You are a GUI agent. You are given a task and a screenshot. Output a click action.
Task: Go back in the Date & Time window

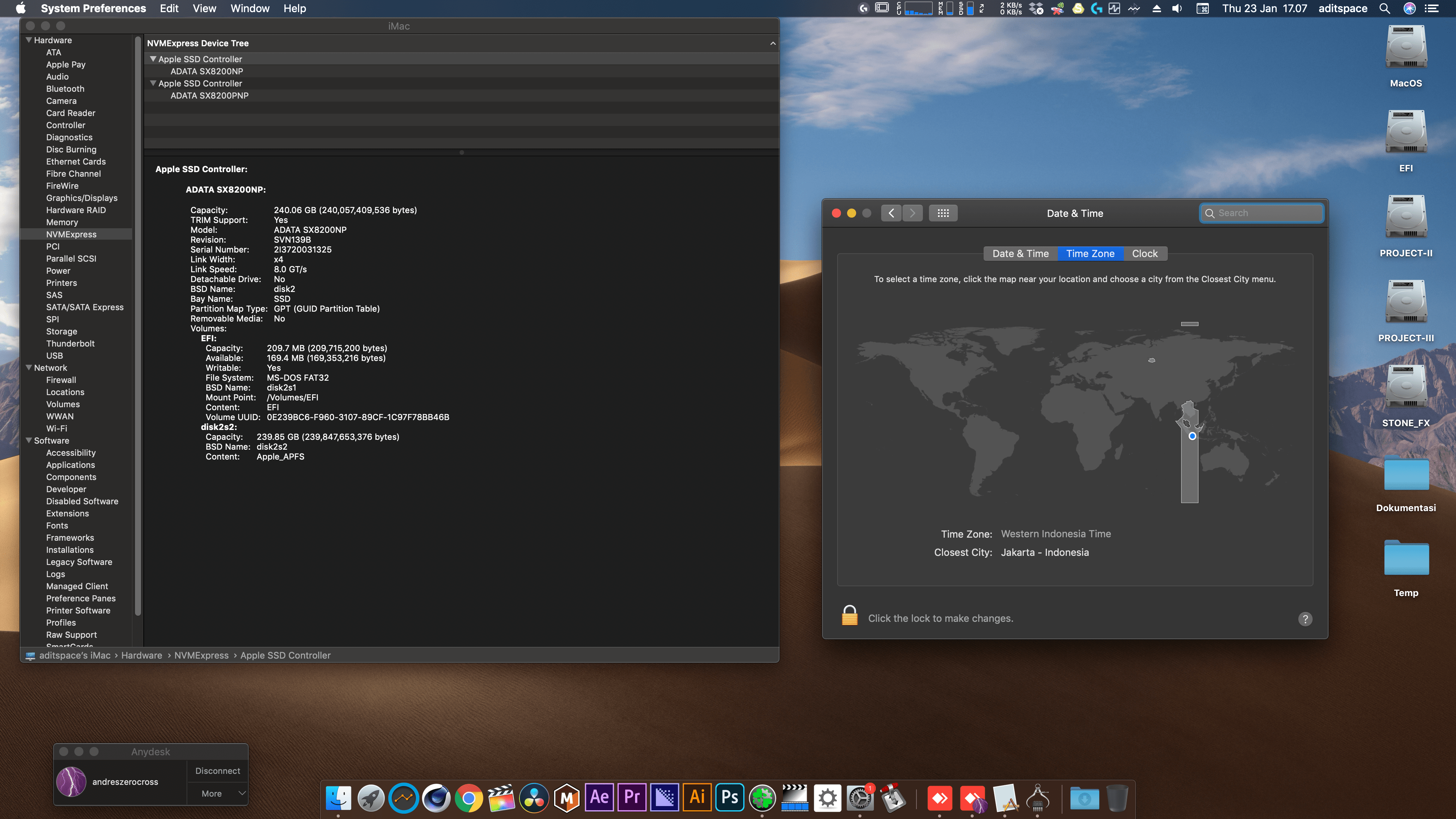tap(891, 213)
